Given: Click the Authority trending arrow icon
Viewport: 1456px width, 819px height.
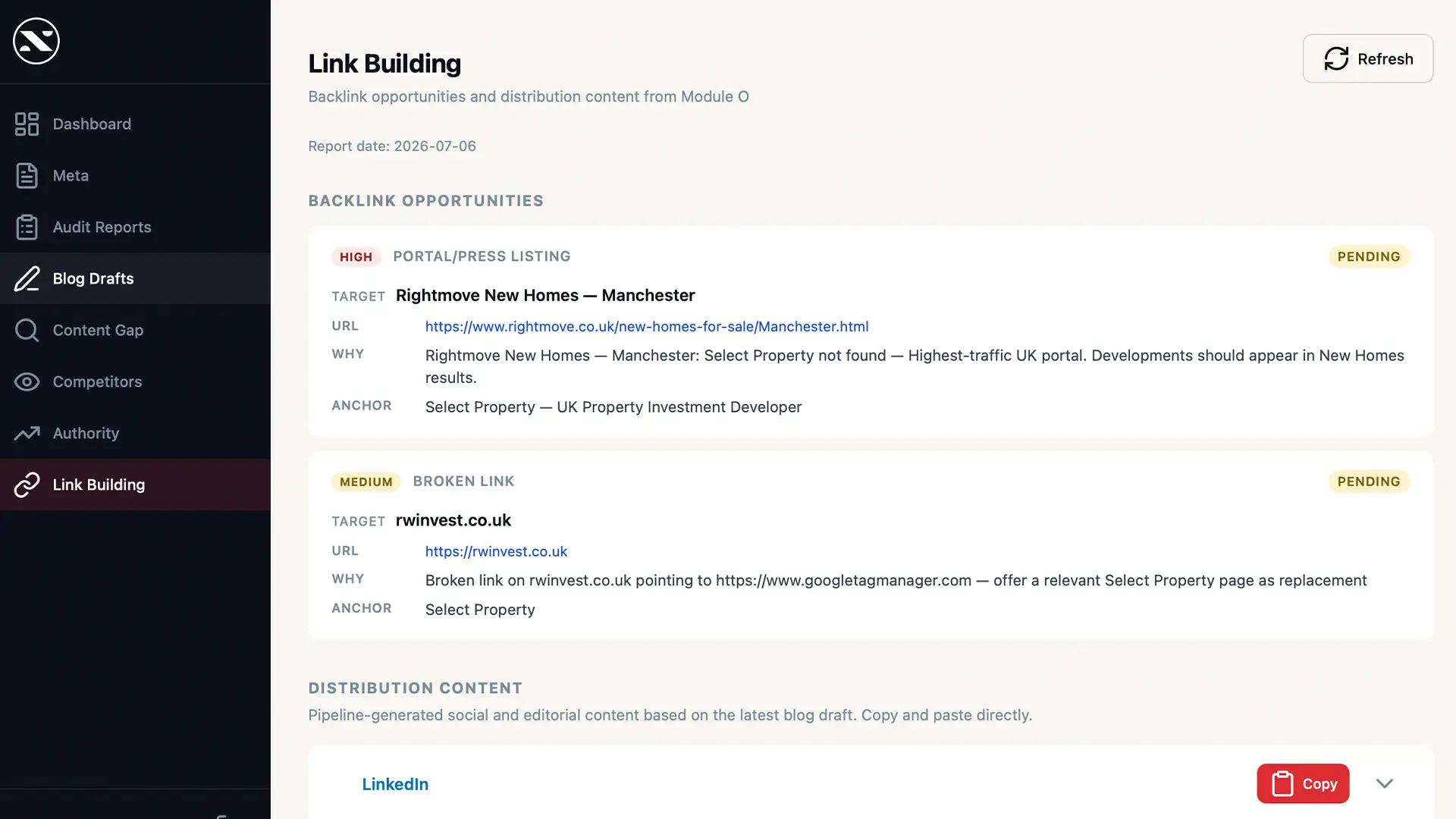Looking at the screenshot, I should pyautogui.click(x=27, y=433).
